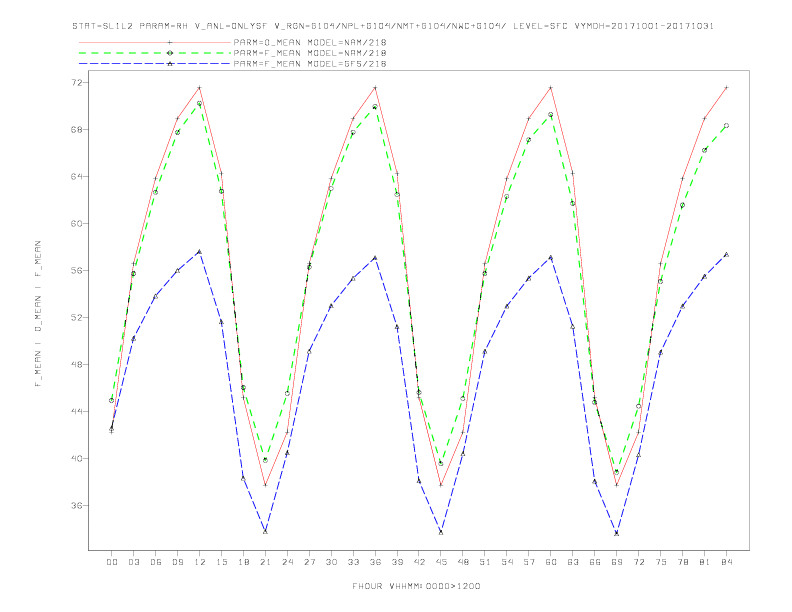
Task: Click x-axis forecast hour label 06
Action: 156,562
